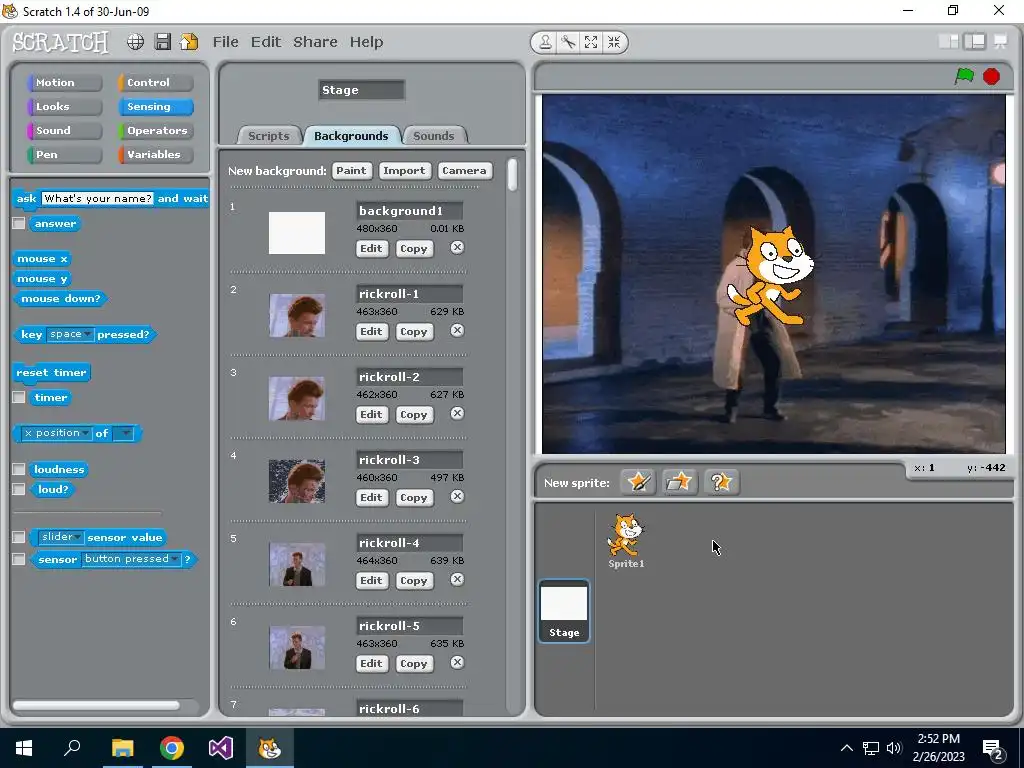1024x768 pixels.
Task: Select the grow sprite tool
Action: [x=591, y=42]
